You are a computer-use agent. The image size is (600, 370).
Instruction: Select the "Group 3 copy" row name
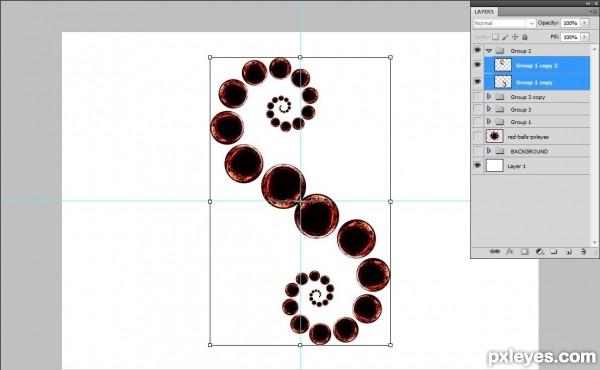pos(528,97)
